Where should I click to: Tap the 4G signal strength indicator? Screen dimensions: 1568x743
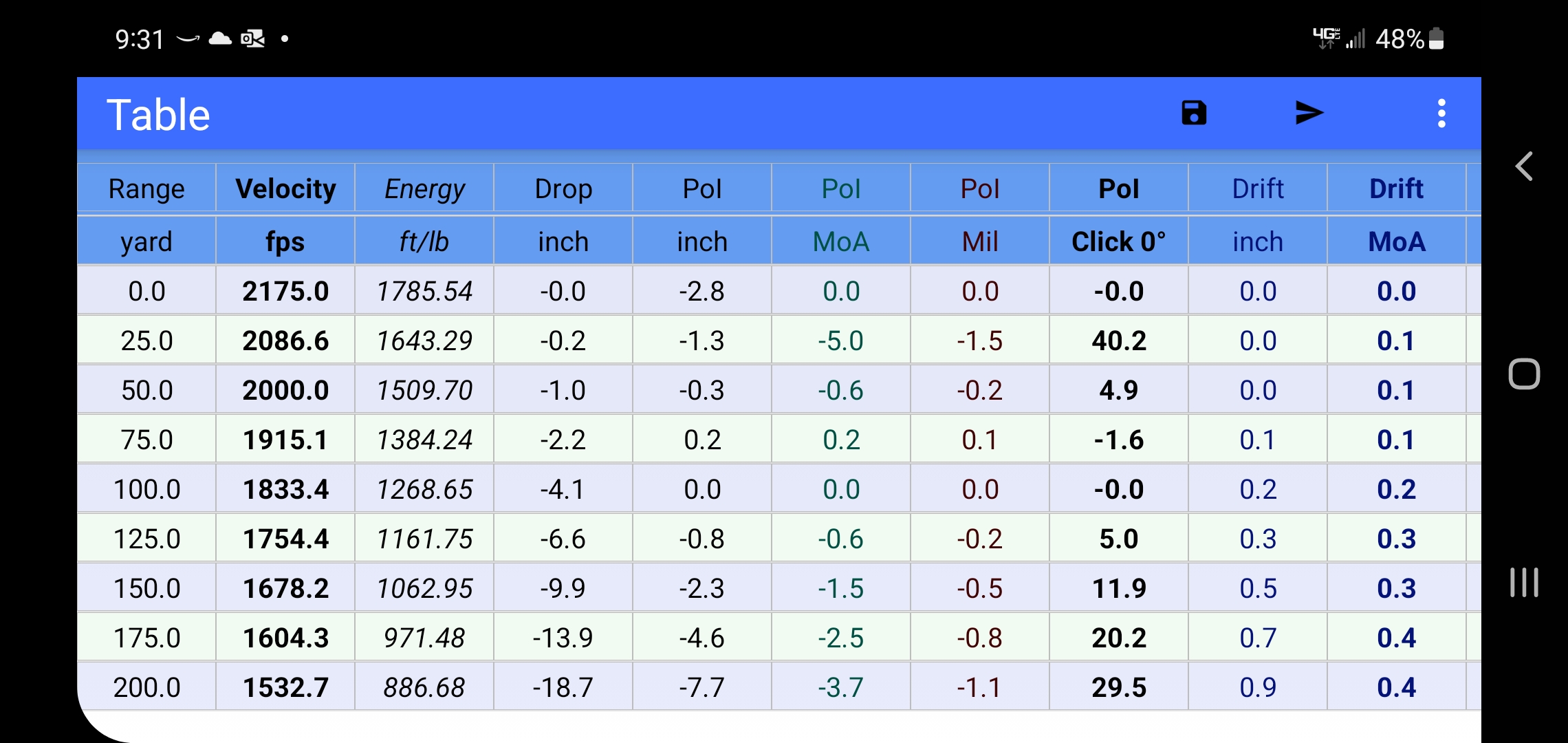[1339, 39]
